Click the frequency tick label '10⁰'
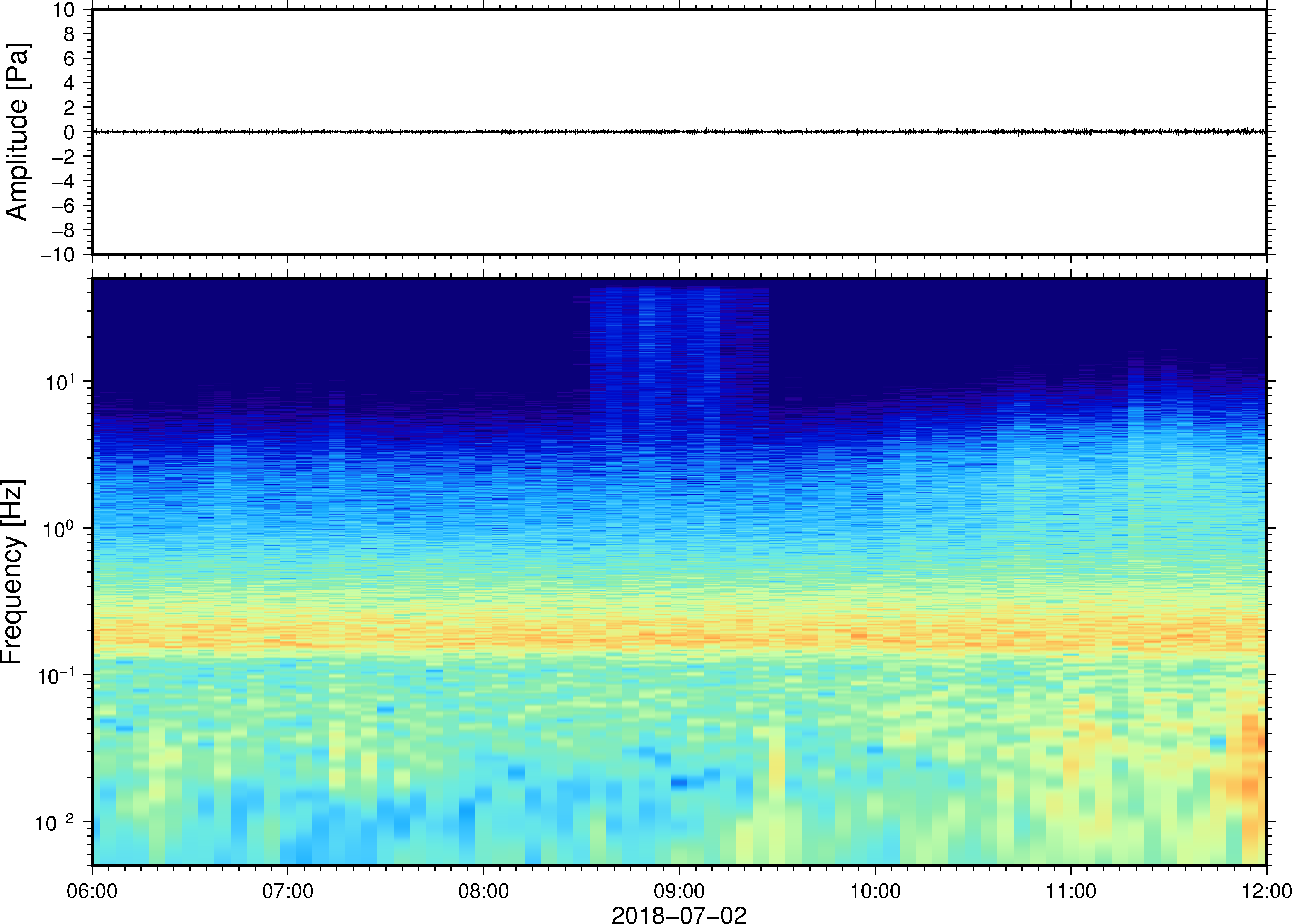This screenshot has height=924, width=1292. 59,529
